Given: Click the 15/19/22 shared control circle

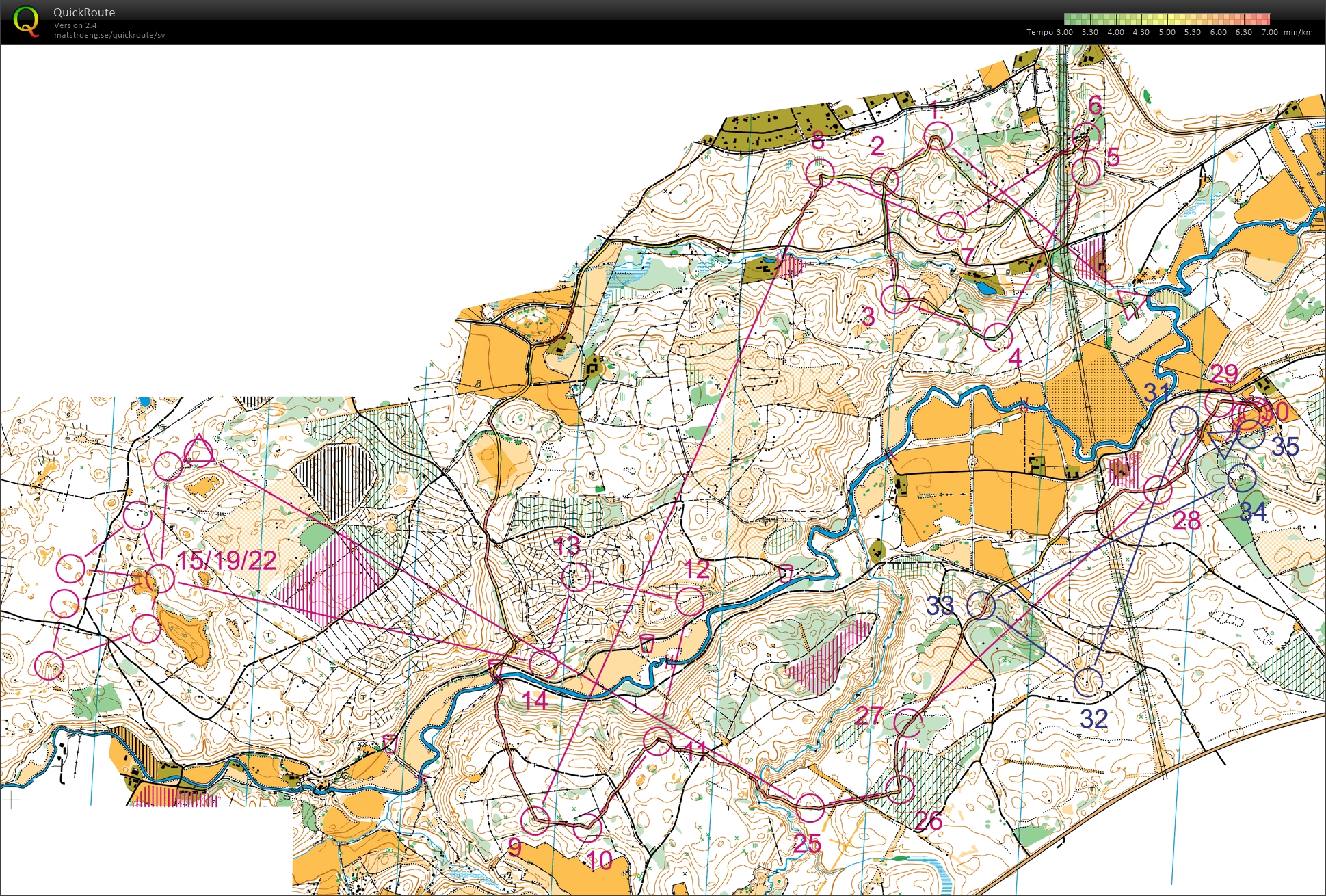Looking at the screenshot, I should tap(161, 579).
